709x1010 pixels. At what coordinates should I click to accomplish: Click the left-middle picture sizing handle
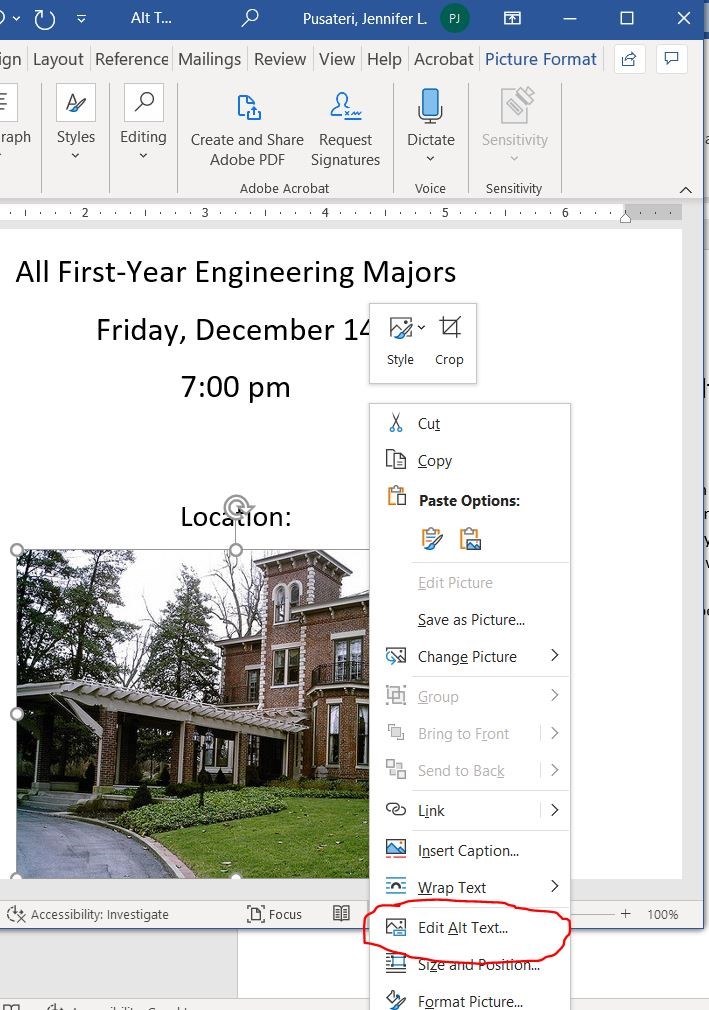(x=17, y=714)
